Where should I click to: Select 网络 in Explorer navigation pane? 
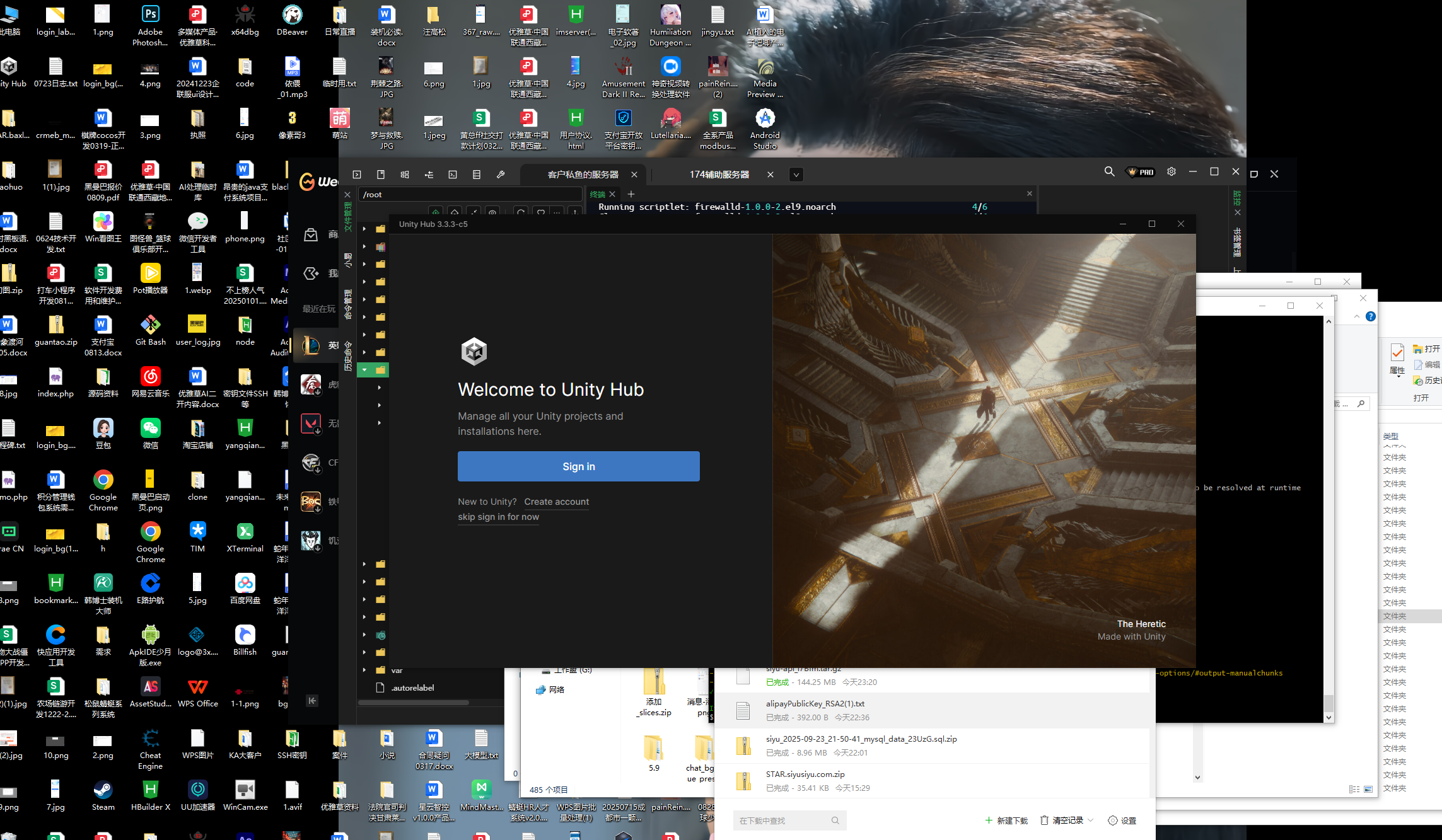[550, 689]
